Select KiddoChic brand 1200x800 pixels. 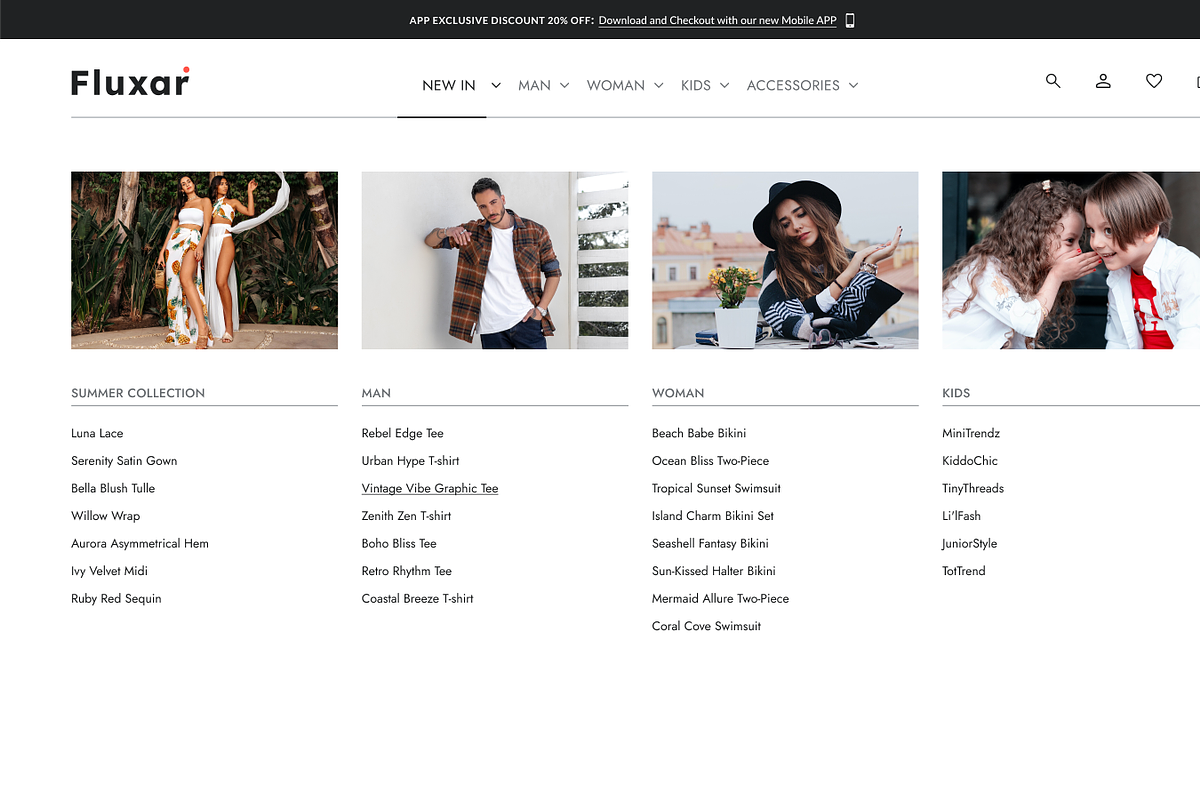tap(970, 461)
